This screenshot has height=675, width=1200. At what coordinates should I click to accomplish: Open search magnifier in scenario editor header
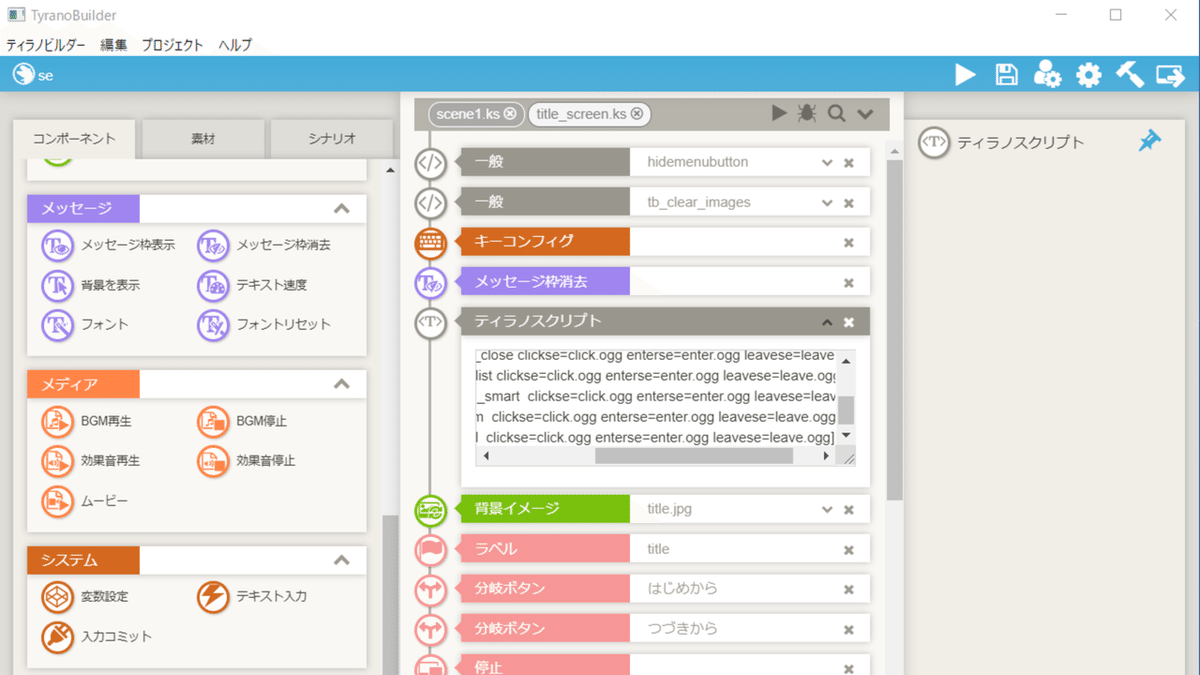[837, 114]
